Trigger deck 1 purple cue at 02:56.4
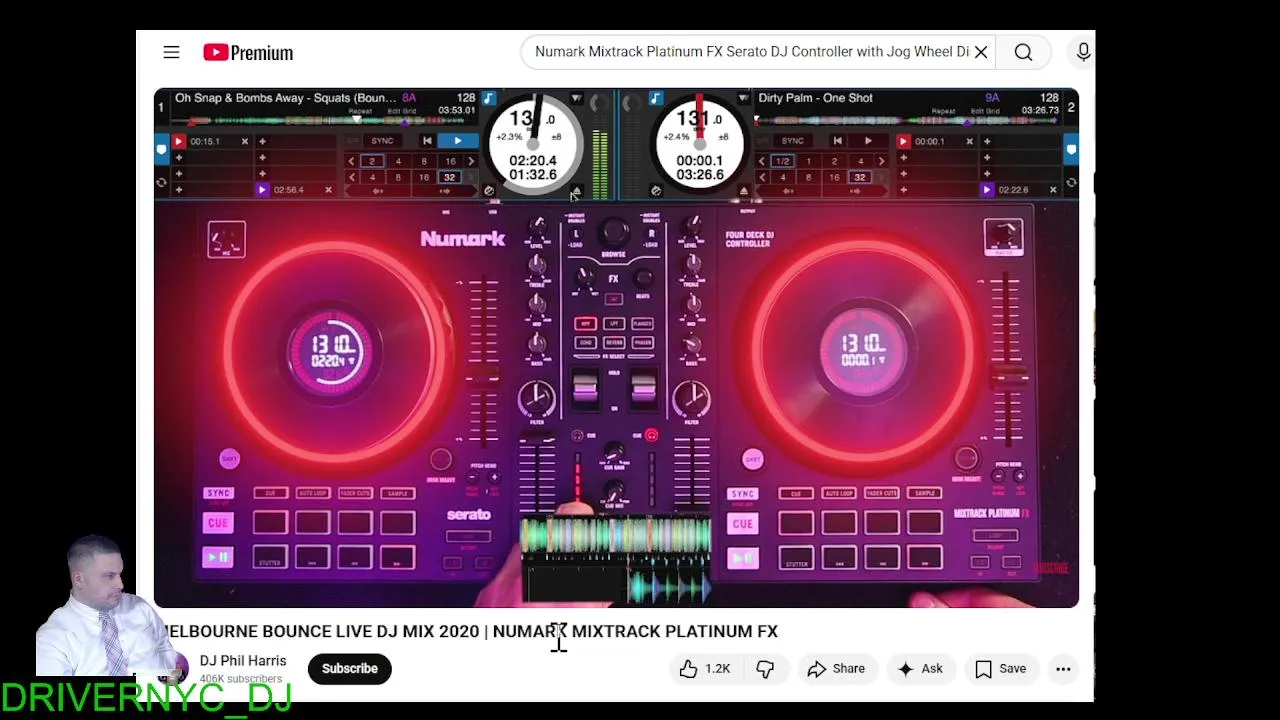The height and width of the screenshot is (720, 1280). tap(262, 190)
